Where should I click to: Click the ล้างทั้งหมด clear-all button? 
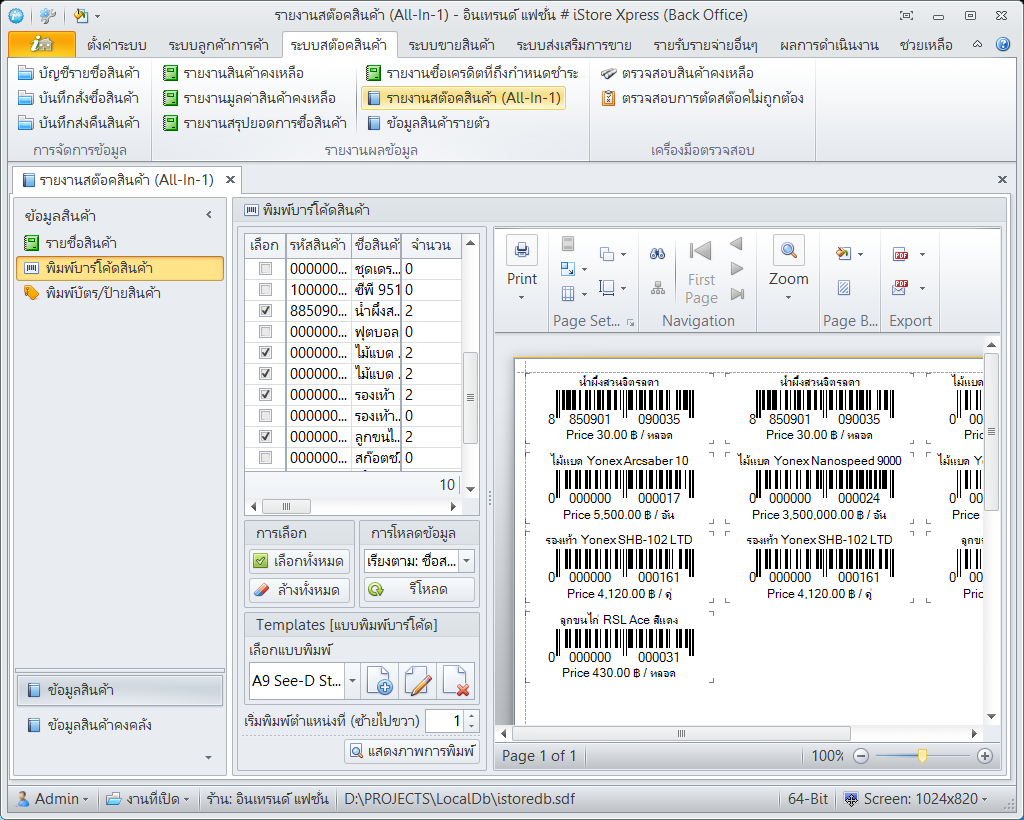(x=299, y=590)
